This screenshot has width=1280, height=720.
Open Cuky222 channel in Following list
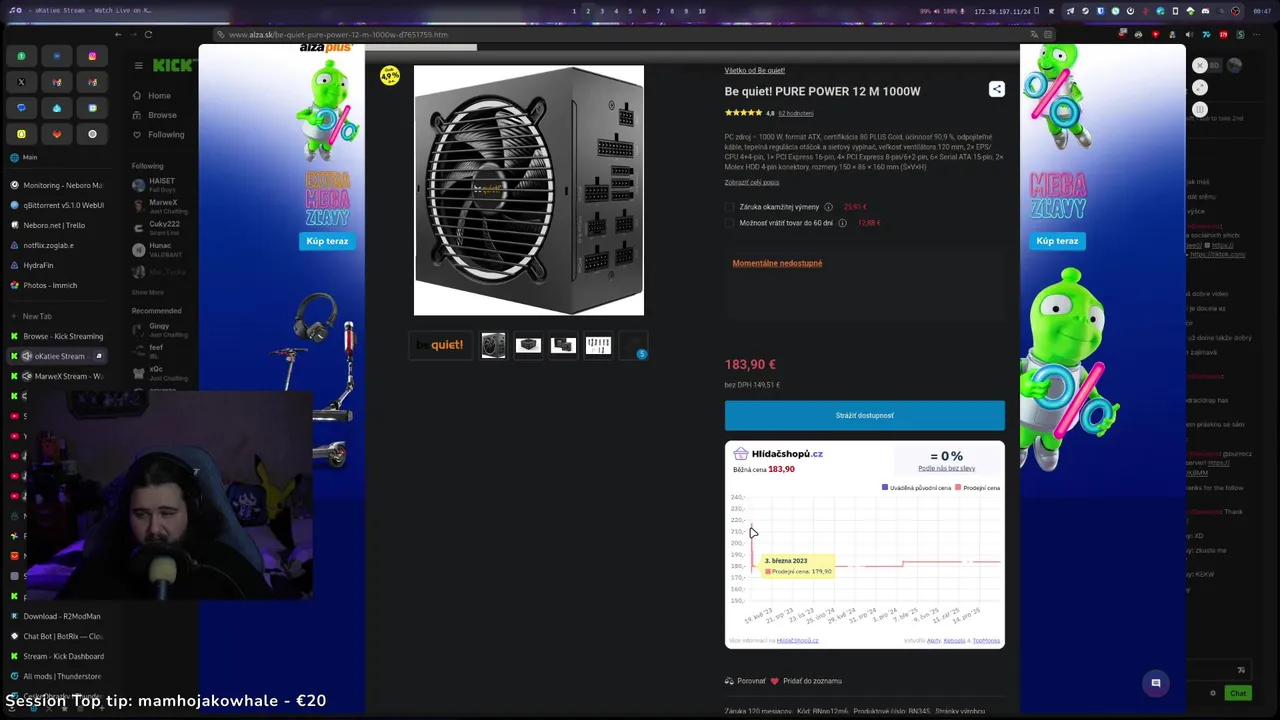coord(160,228)
